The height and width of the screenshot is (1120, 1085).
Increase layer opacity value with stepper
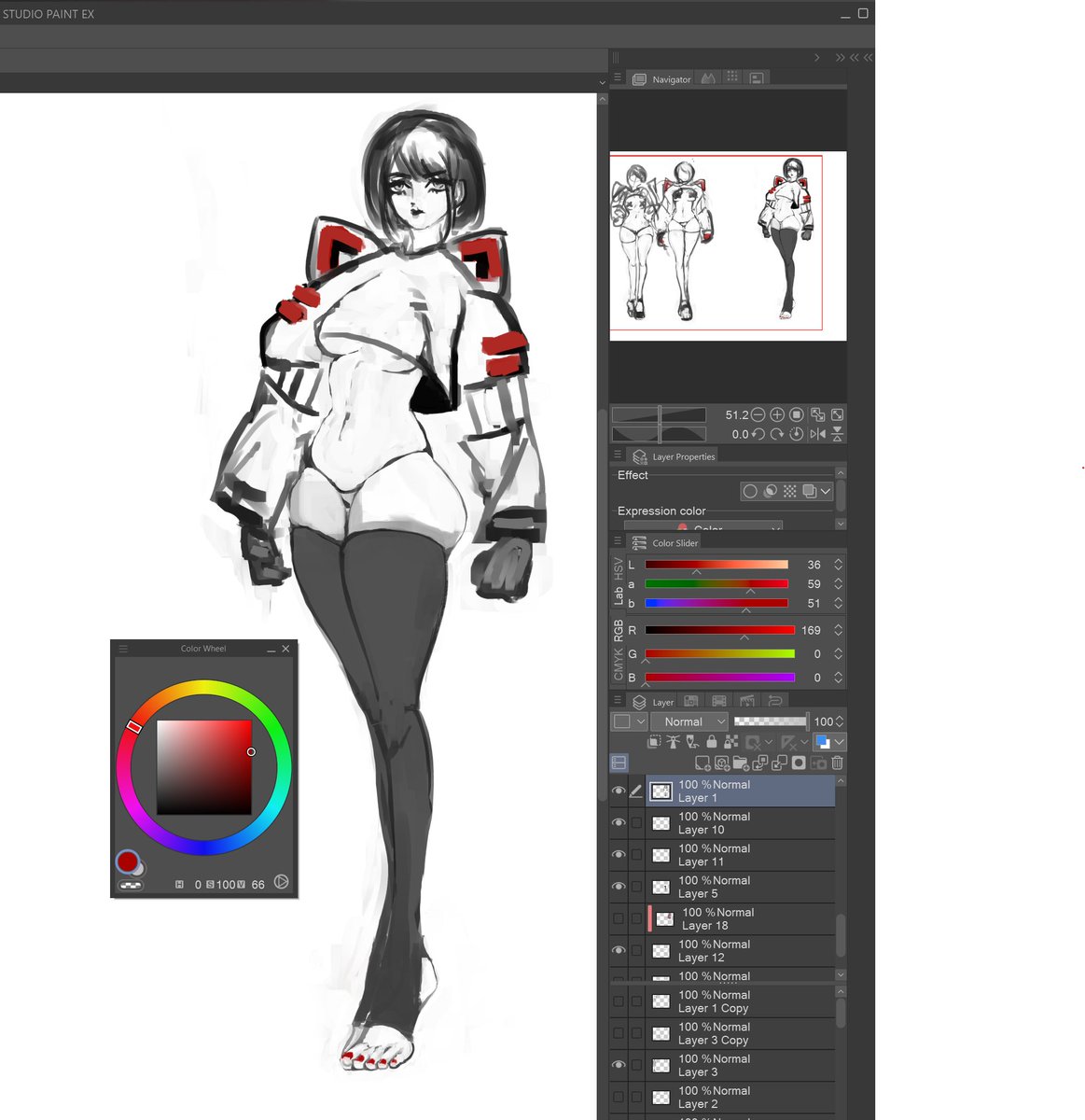[840, 718]
